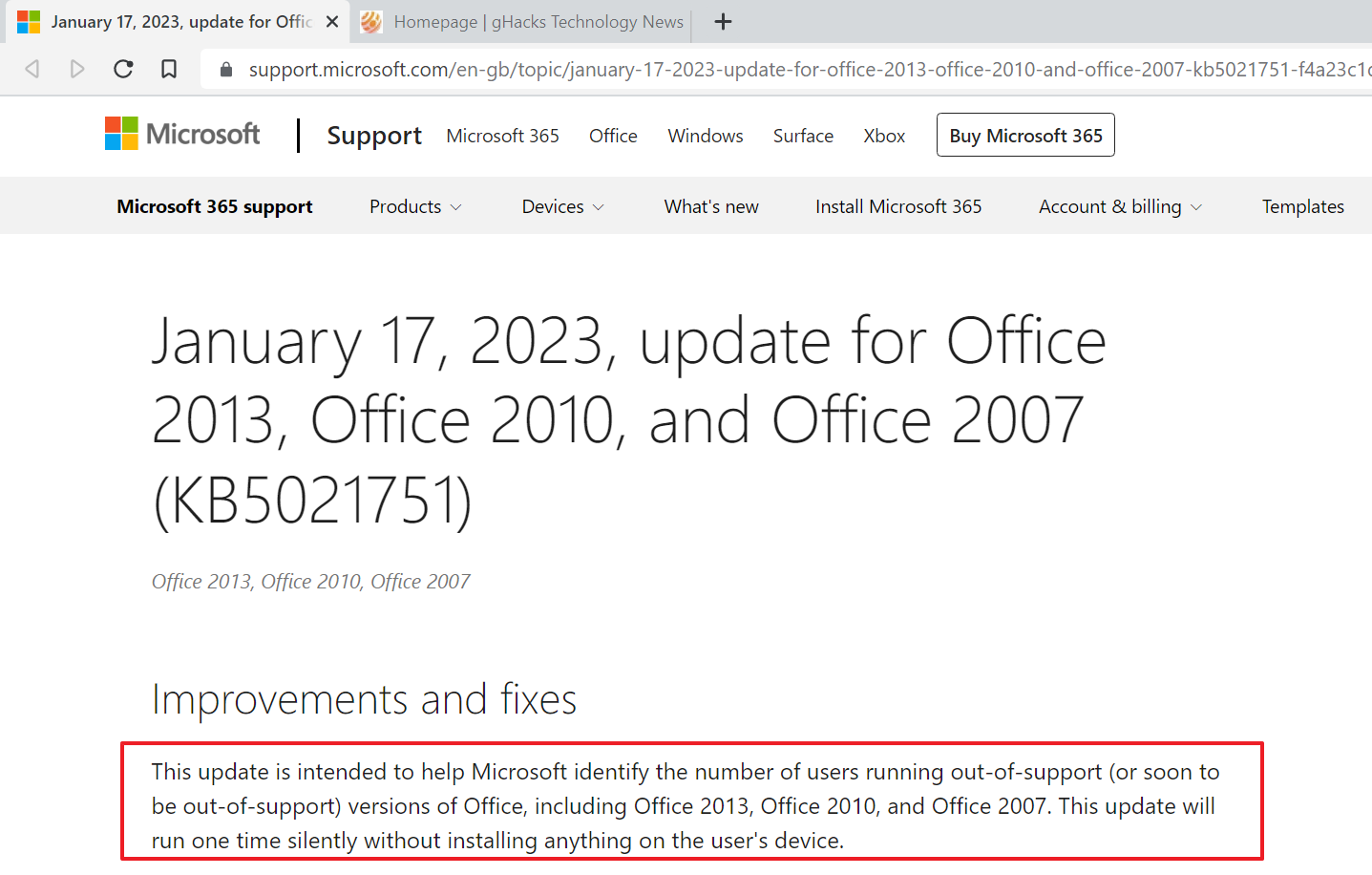Image resolution: width=1372 pixels, height=875 pixels.
Task: Click the Buy Microsoft 365 button
Action: coord(1025,136)
